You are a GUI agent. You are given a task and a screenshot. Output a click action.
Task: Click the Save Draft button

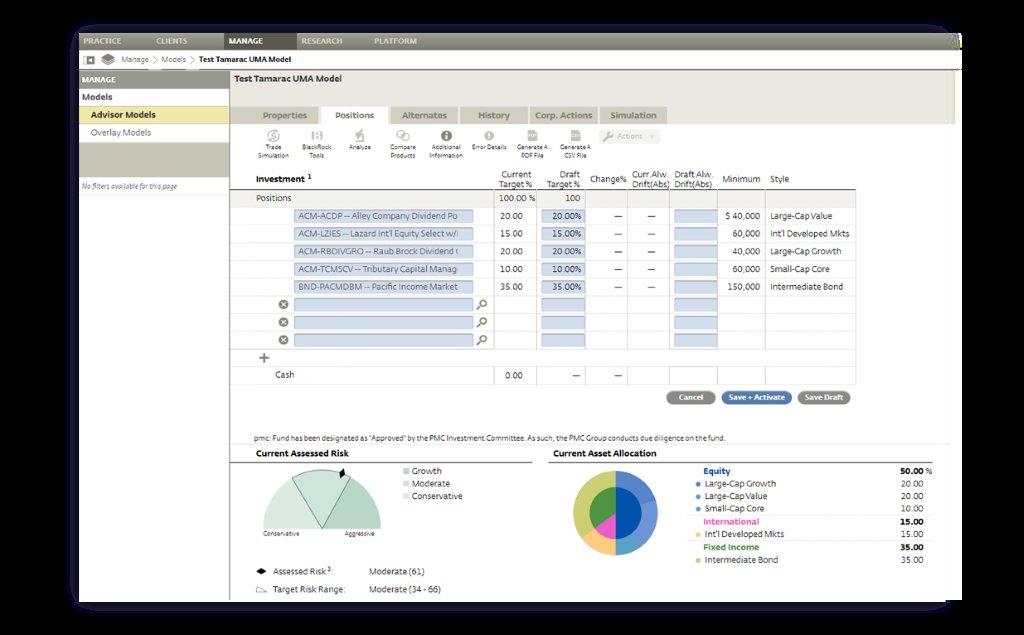pyautogui.click(x=824, y=397)
